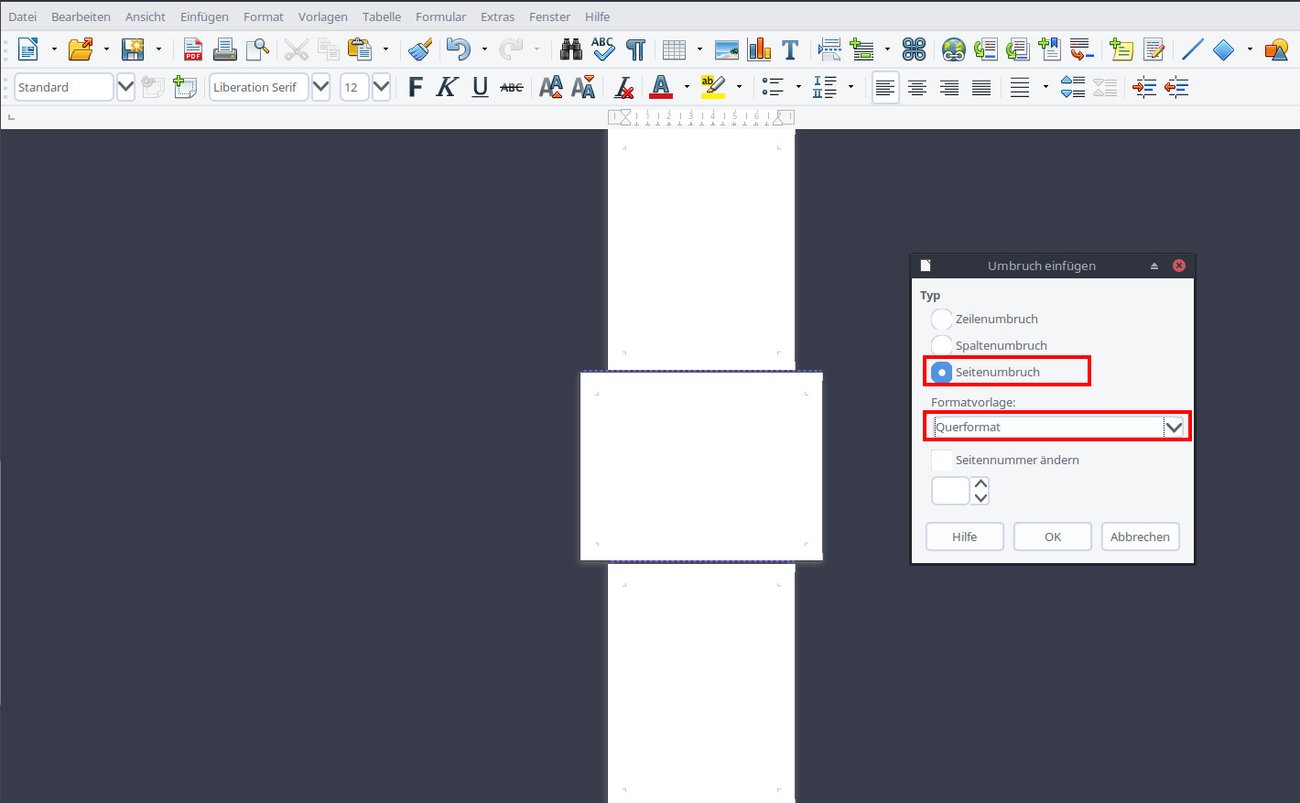Activate the Clone Formatting paintbrush
Screen dimensions: 1300x803
(419, 48)
